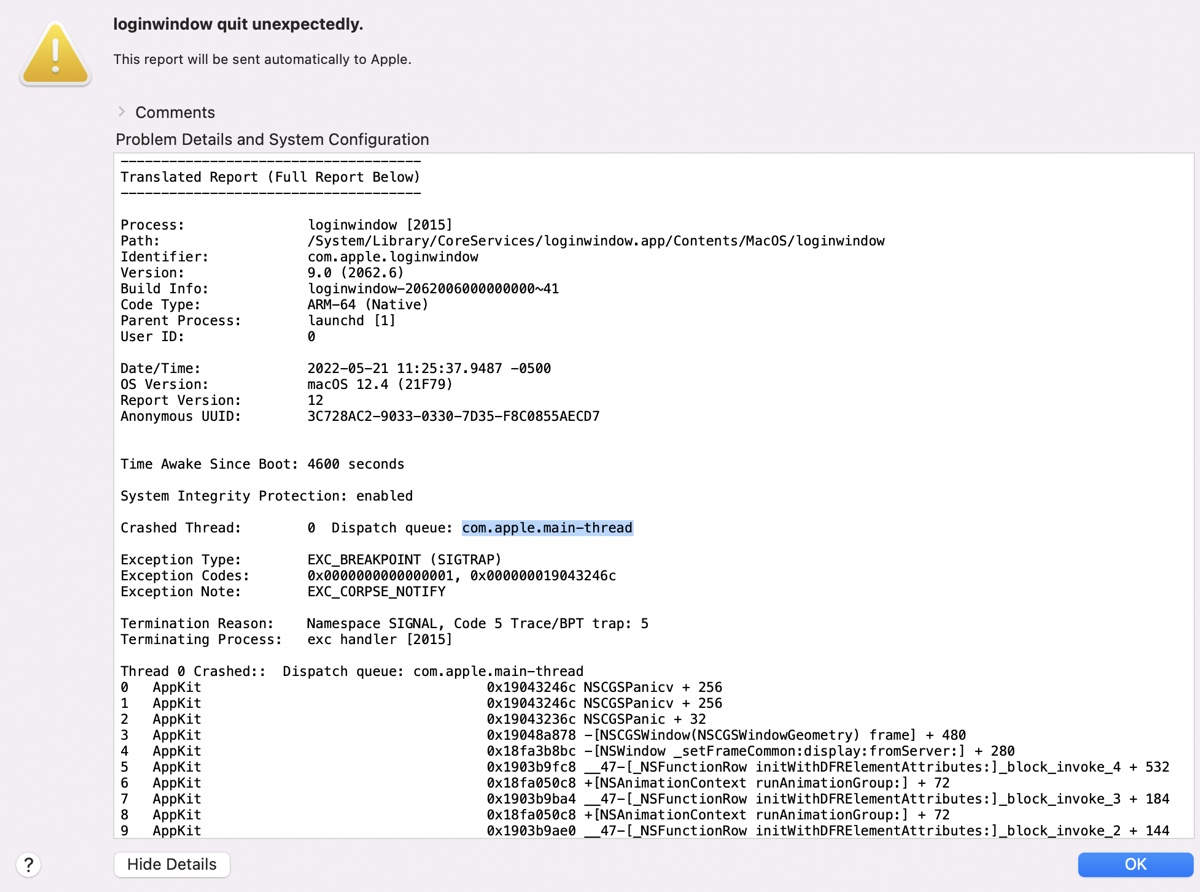Click the Termination Reason line
The height and width of the screenshot is (892, 1200).
pyautogui.click(x=384, y=624)
